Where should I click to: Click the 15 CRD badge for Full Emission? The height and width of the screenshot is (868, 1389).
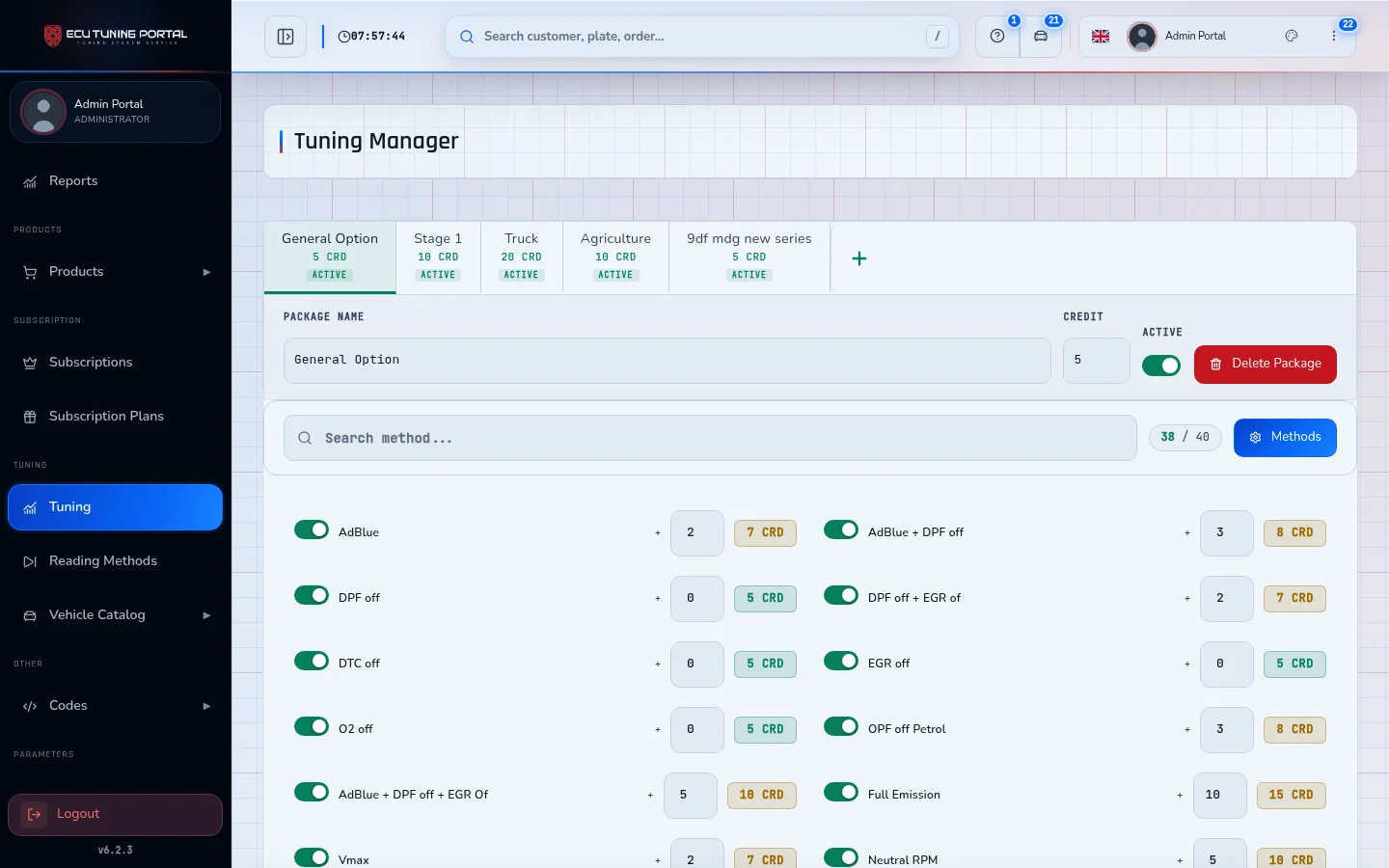click(1291, 796)
